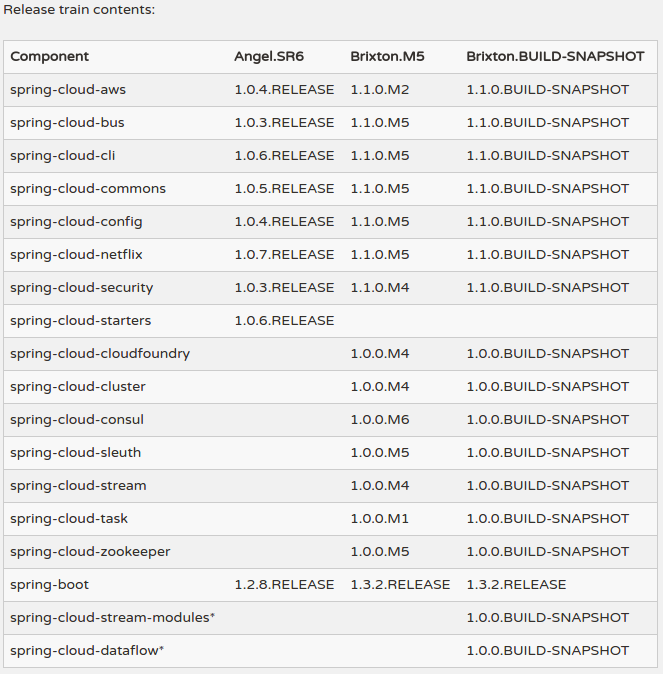The image size is (663, 674).
Task: Click the "1.0.0.M6" version for spring-cloud-consul
Action: pos(380,420)
